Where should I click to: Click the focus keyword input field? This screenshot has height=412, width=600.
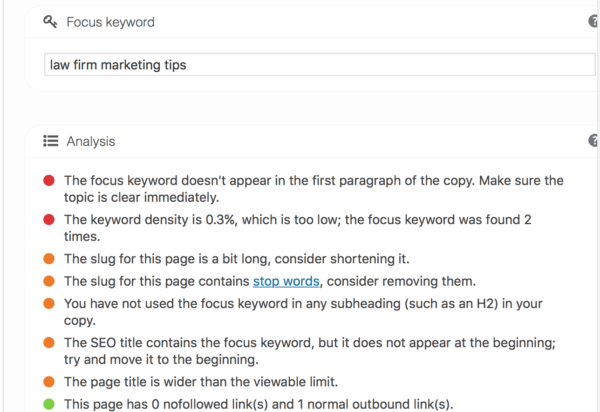pyautogui.click(x=320, y=65)
